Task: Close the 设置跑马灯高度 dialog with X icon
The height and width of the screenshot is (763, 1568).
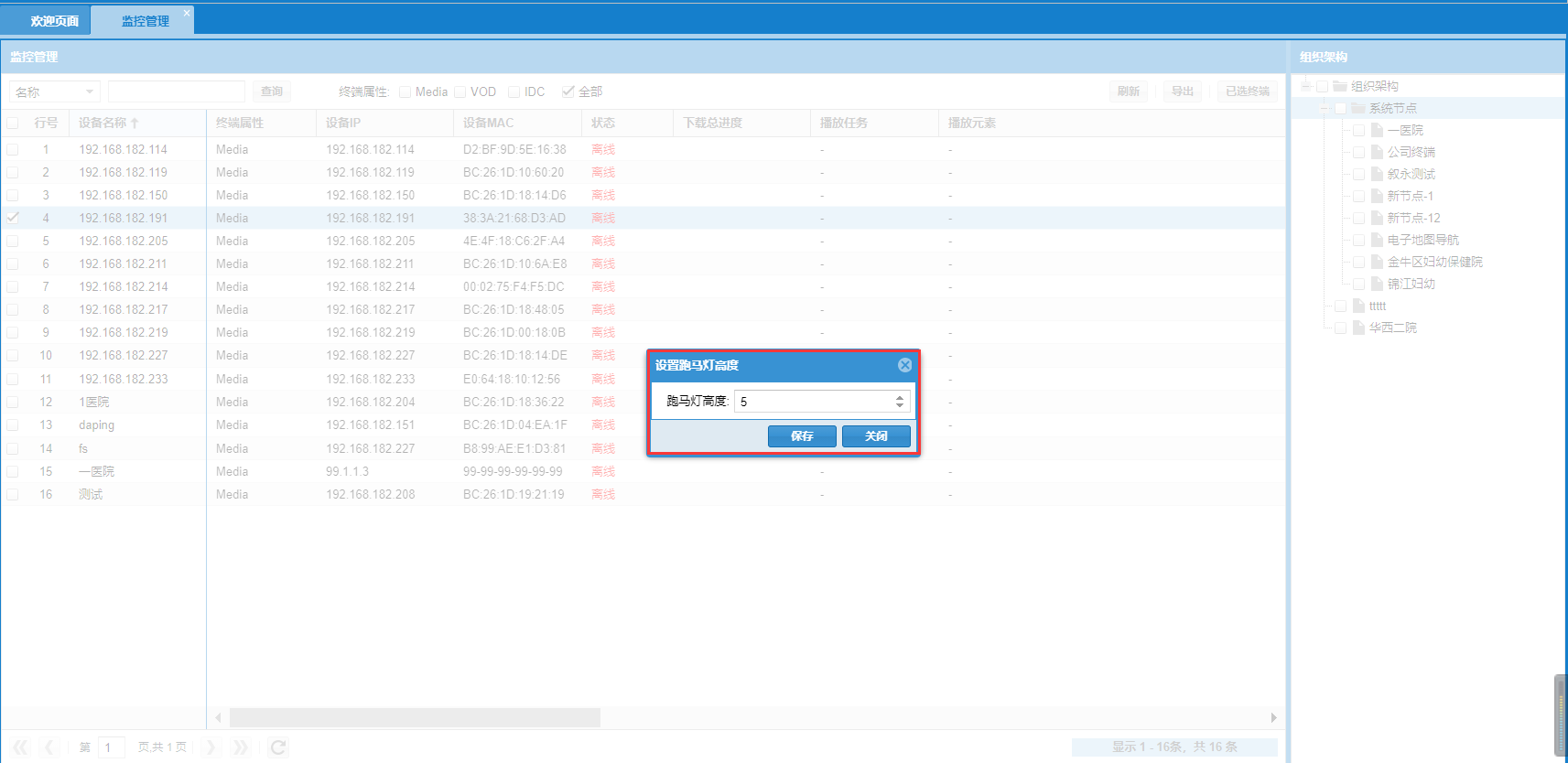Action: tap(904, 365)
